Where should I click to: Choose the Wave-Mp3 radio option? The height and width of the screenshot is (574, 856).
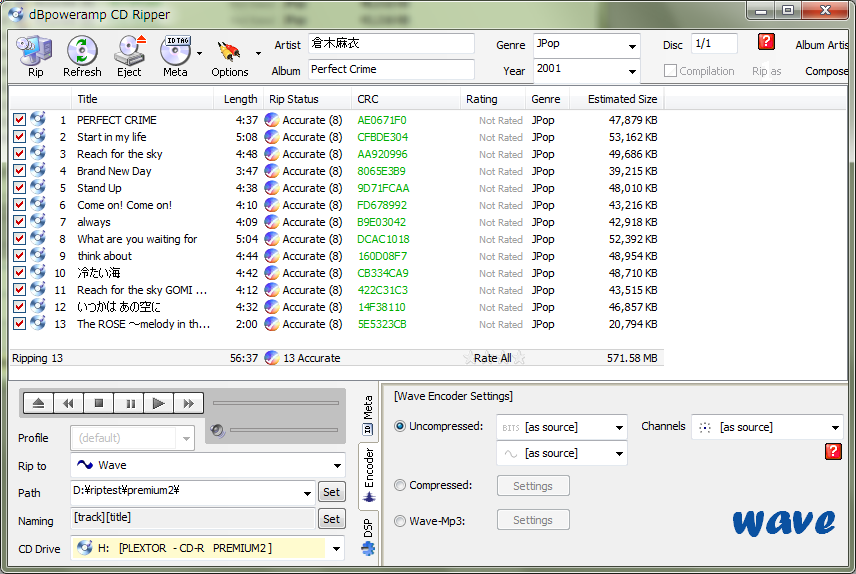pyautogui.click(x=400, y=520)
